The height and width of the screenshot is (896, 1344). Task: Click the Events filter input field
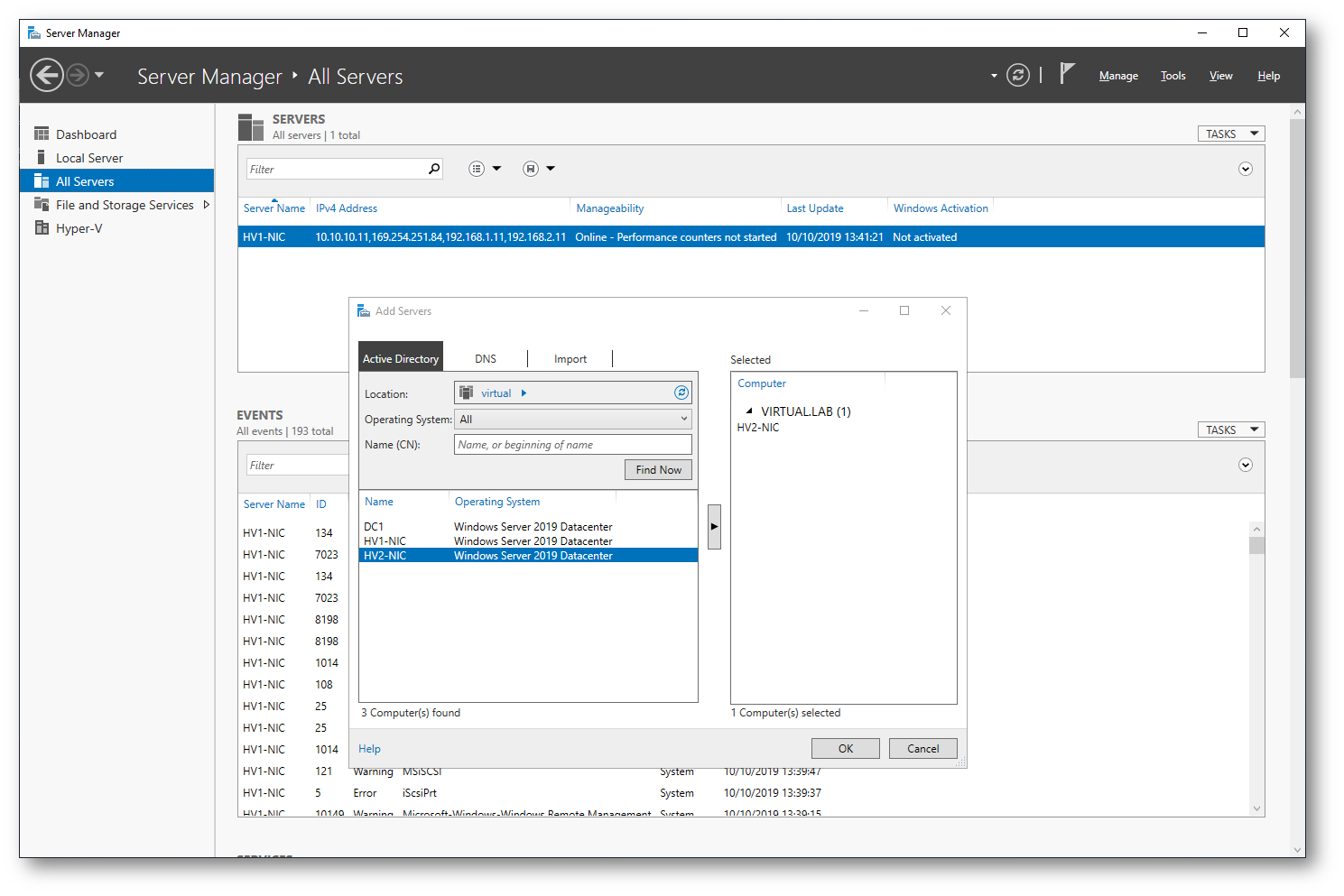[298, 465]
